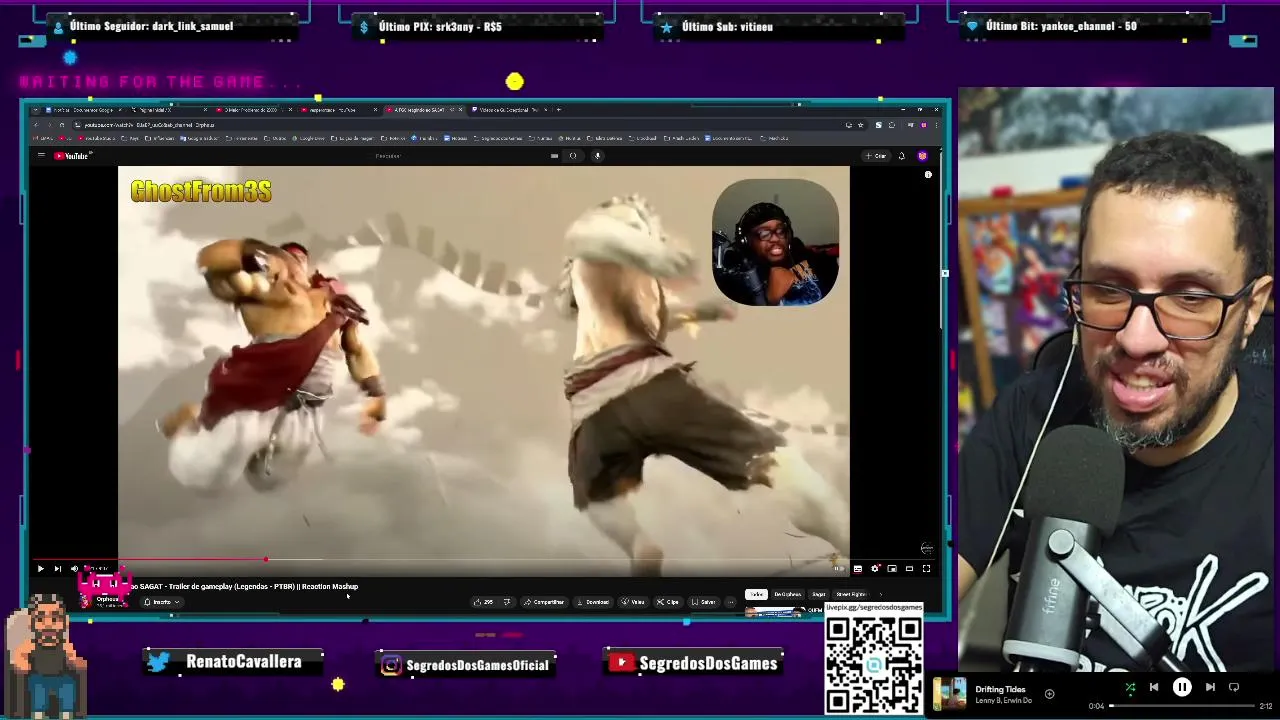
Task: Go to YouTube home via logo
Action: coord(72,155)
